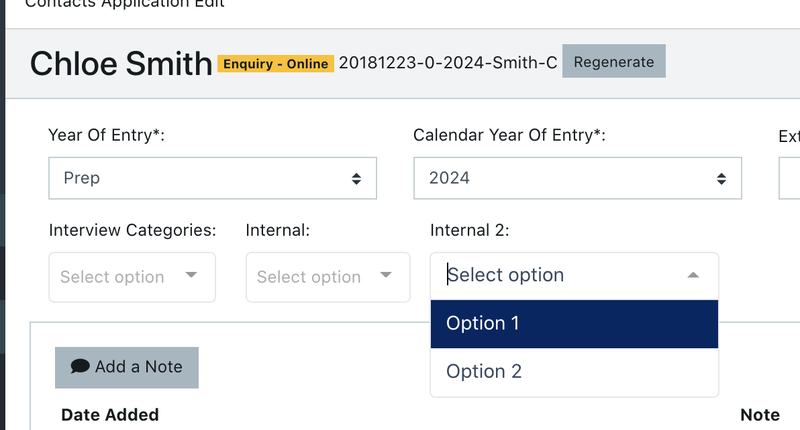
Task: Click the application ID 20181223-0-2024-Smith-C
Action: [x=448, y=62]
